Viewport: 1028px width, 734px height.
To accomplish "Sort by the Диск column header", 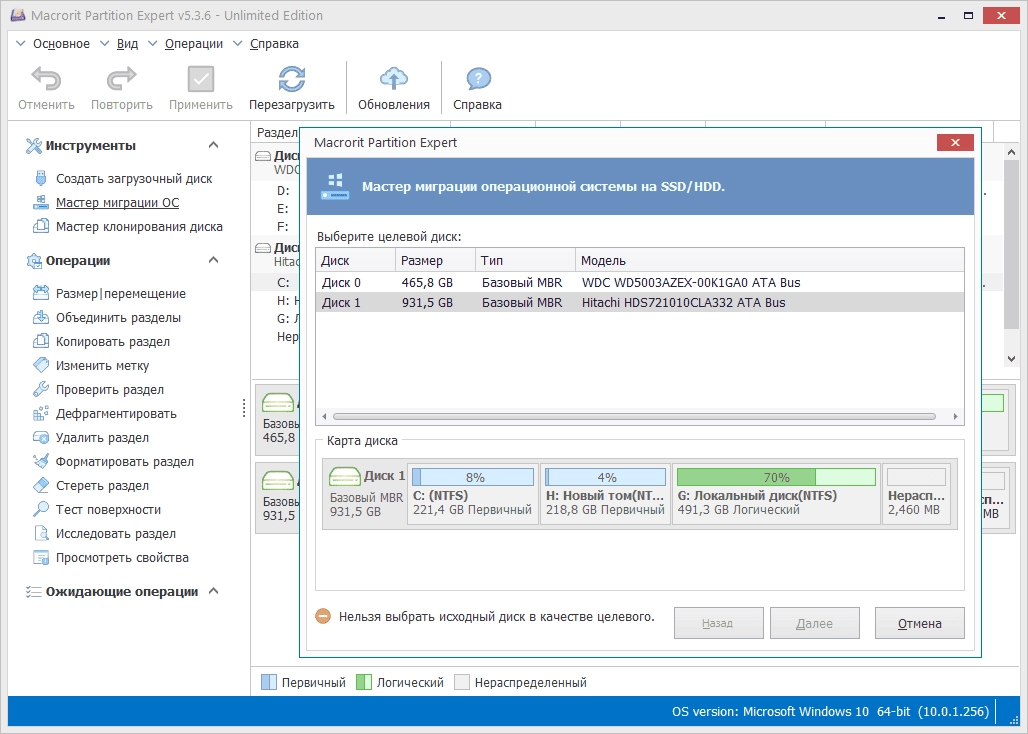I will pyautogui.click(x=356, y=260).
